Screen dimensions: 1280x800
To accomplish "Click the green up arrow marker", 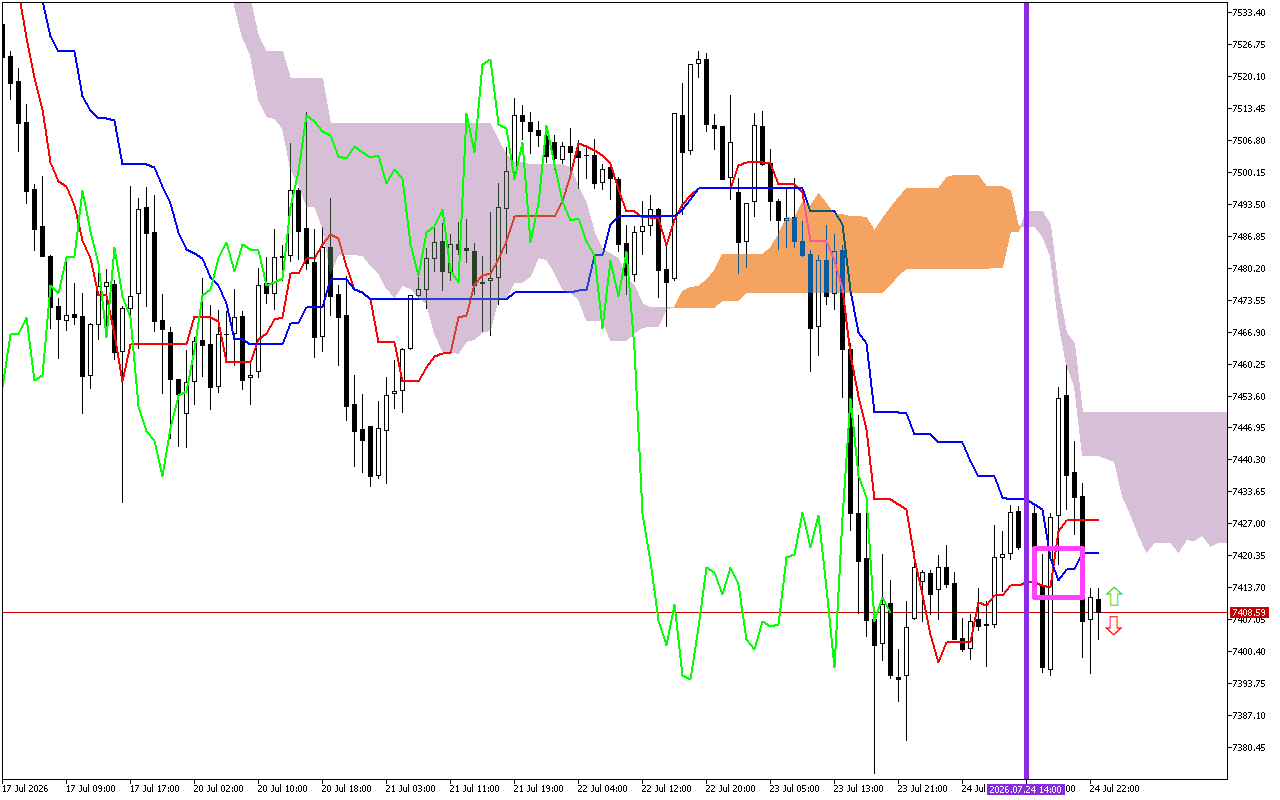I will click(1114, 597).
